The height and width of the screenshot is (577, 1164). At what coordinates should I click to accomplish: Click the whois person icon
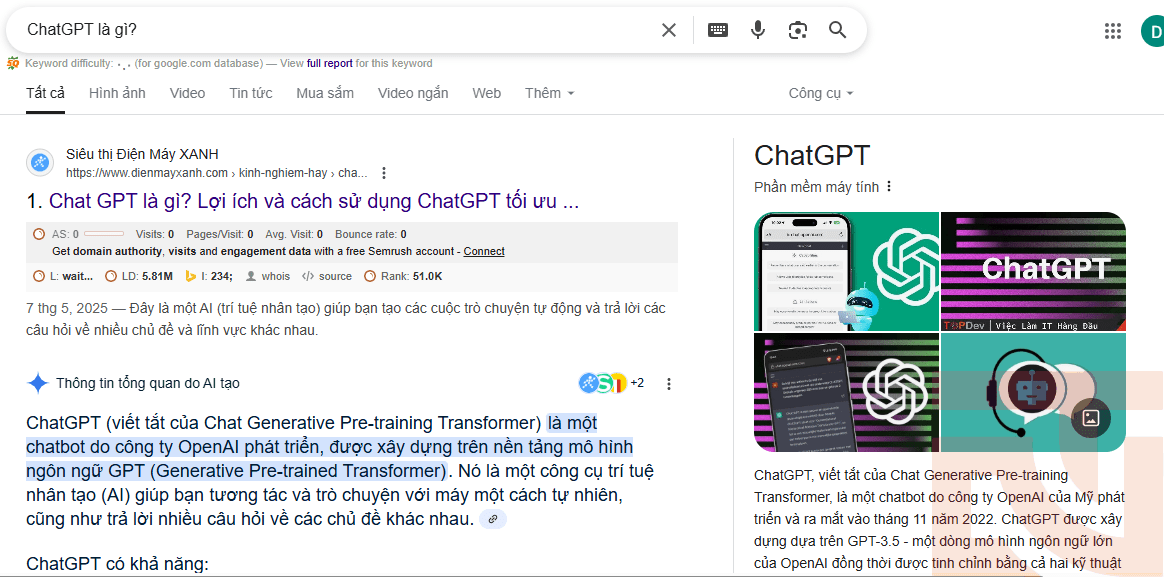[x=251, y=276]
